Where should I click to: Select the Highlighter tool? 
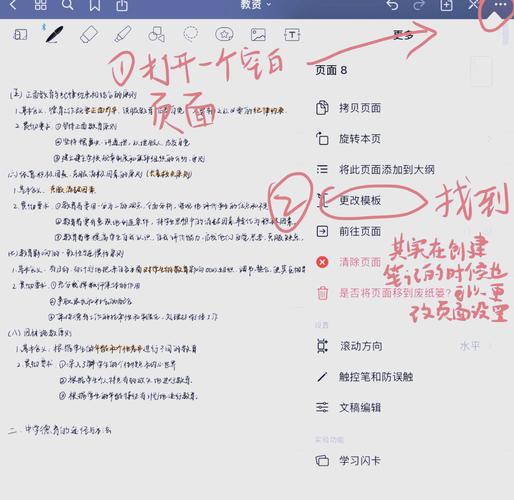tap(123, 34)
